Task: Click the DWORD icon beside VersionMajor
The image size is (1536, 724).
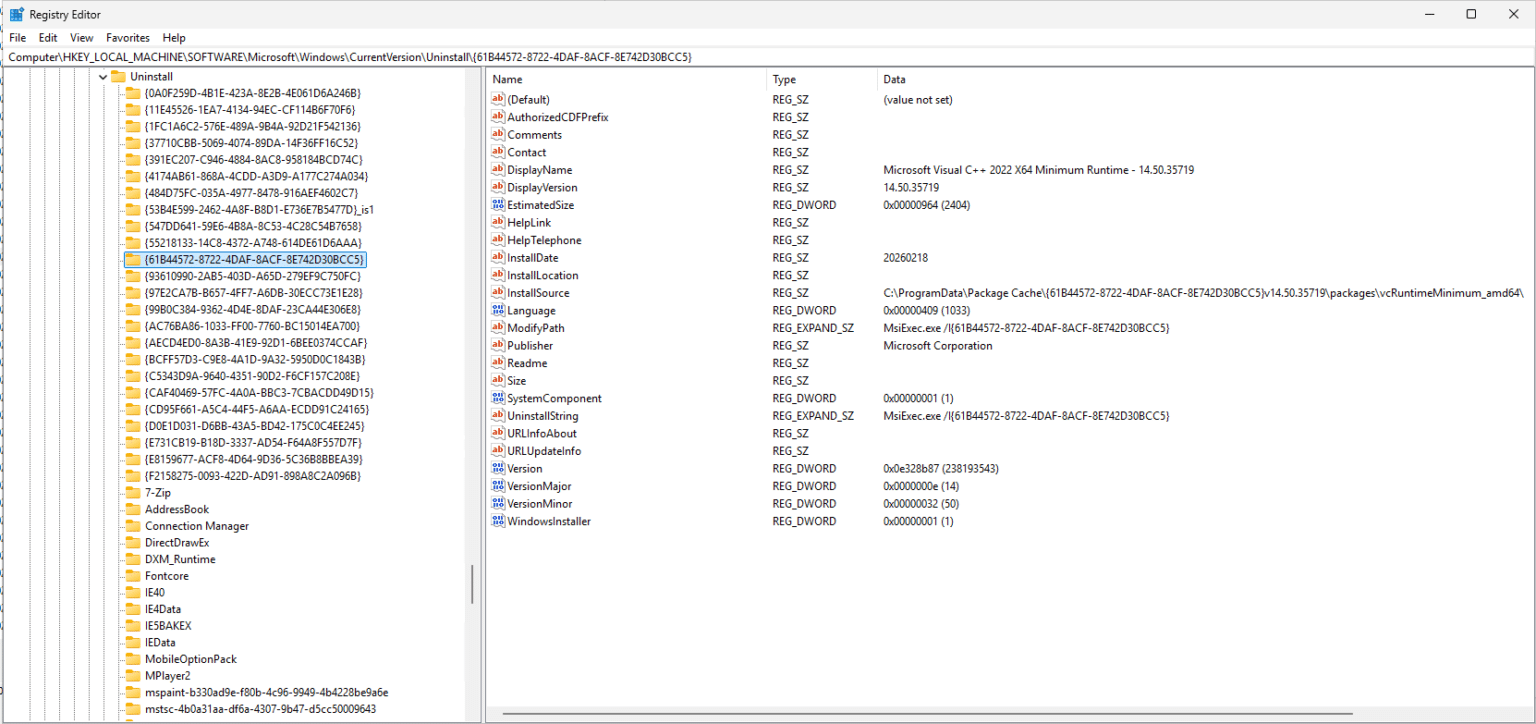Action: 498,486
